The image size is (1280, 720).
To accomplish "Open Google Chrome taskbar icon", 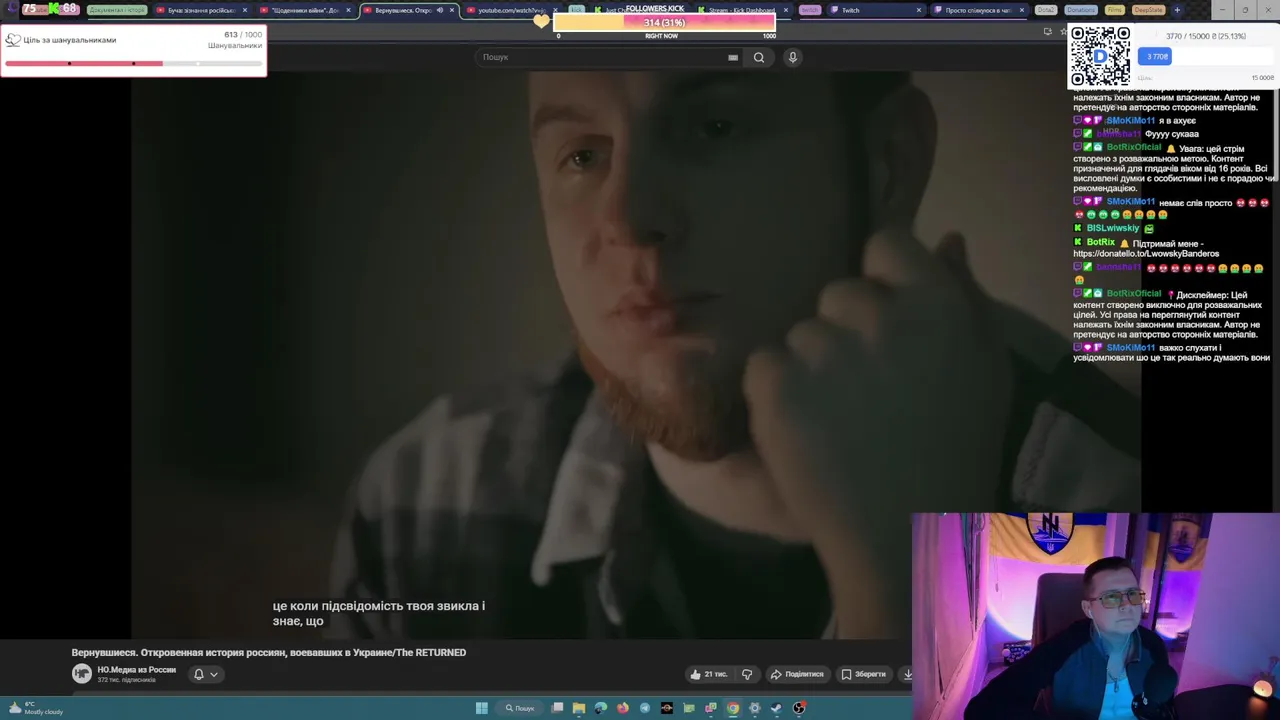I will tap(733, 708).
